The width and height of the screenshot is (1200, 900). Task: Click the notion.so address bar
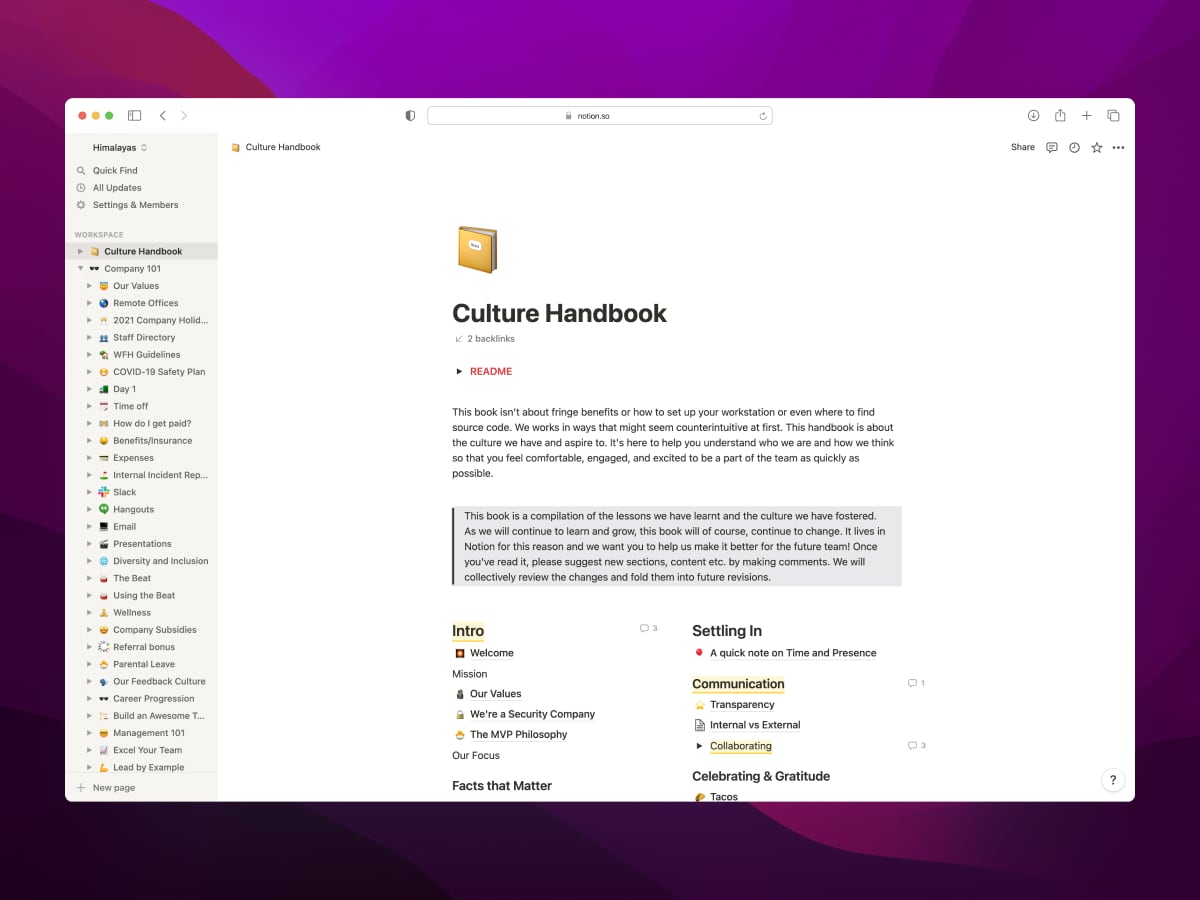[599, 116]
